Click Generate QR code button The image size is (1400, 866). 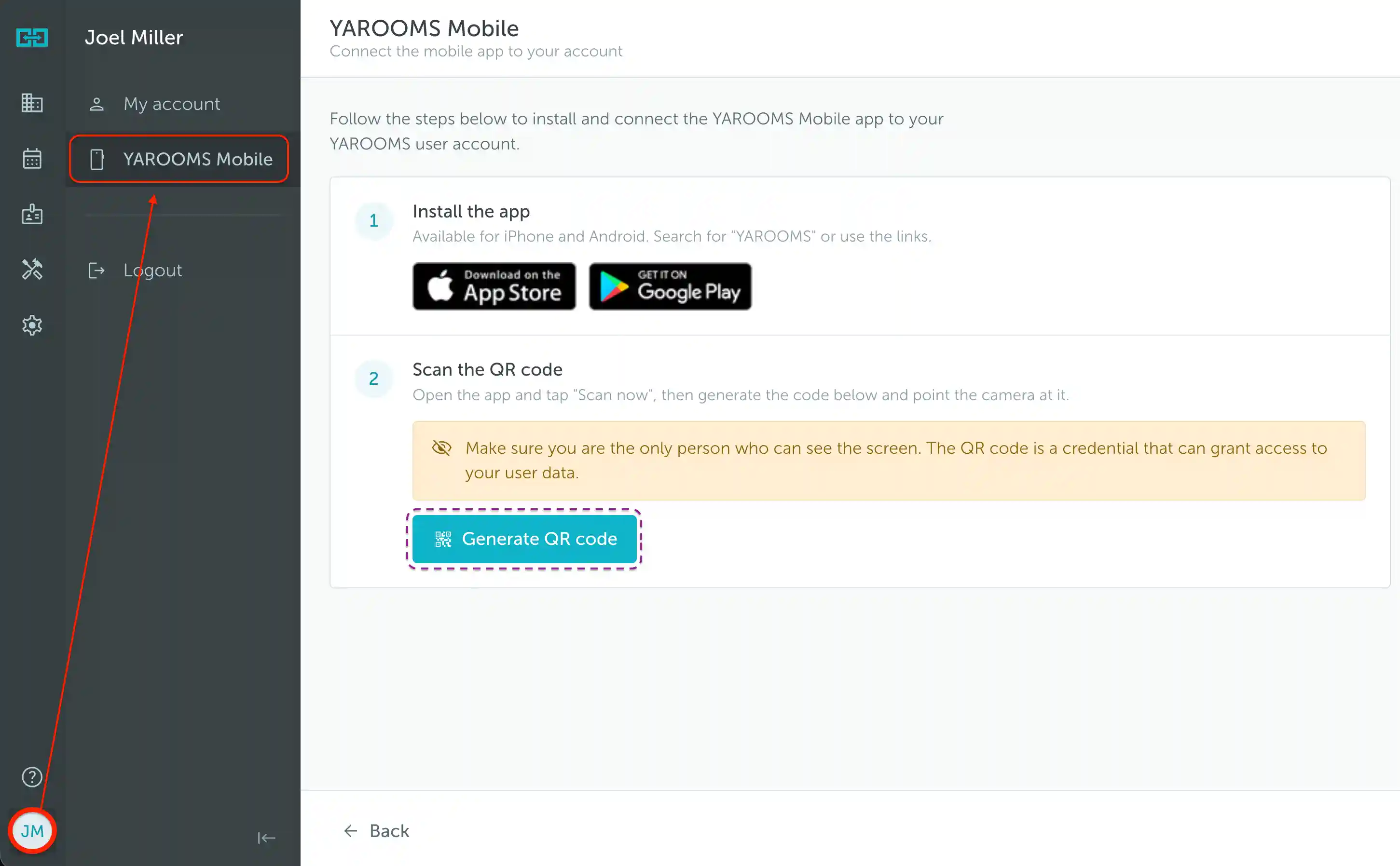tap(524, 539)
